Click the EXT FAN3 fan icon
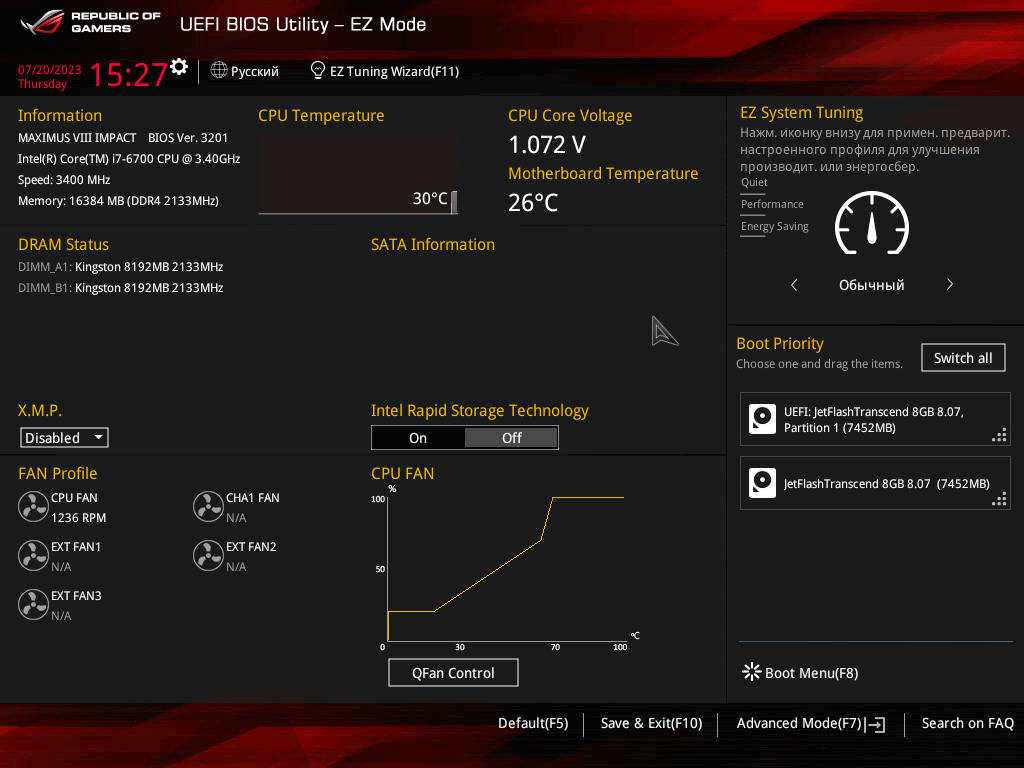 33,604
